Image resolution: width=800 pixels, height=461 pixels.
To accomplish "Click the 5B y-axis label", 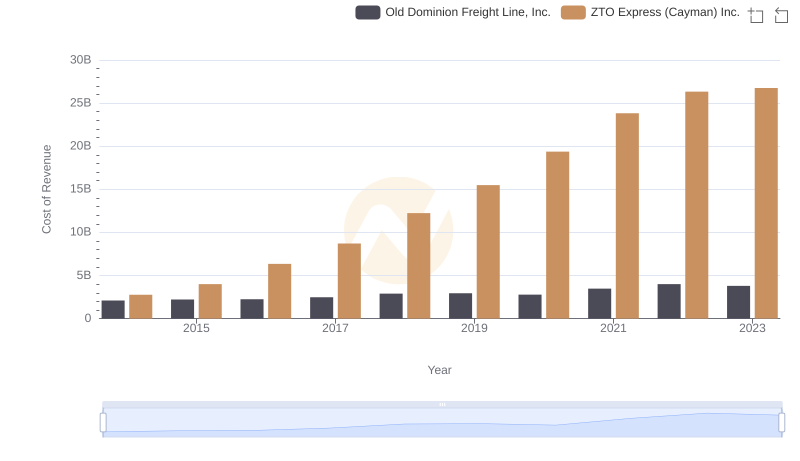I will click(x=84, y=275).
